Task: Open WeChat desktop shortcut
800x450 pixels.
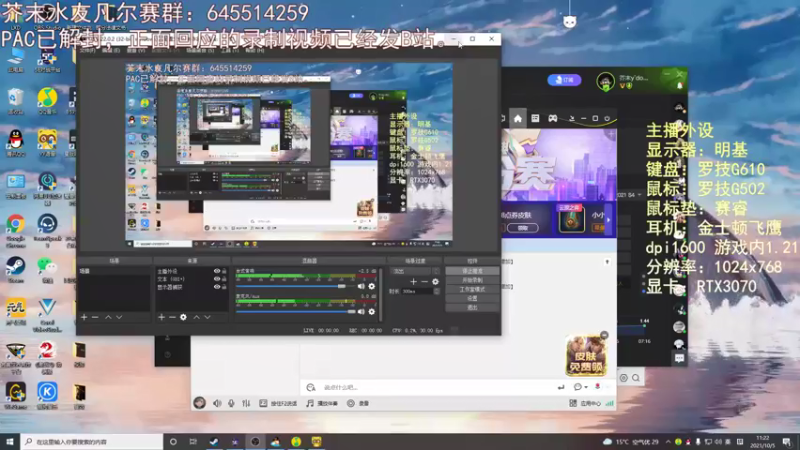Action: click(47, 270)
